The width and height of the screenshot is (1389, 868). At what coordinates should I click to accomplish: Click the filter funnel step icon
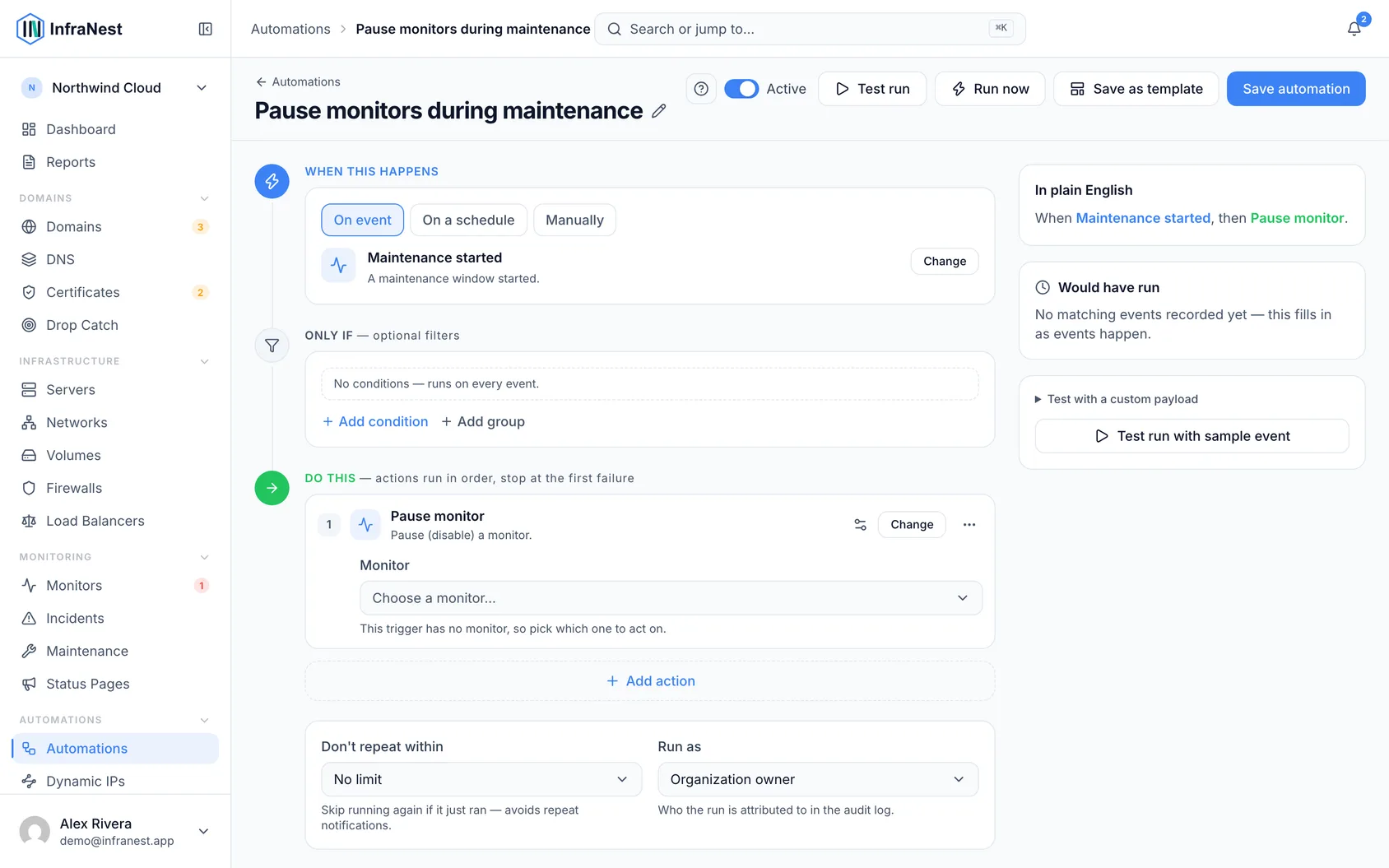click(x=272, y=346)
